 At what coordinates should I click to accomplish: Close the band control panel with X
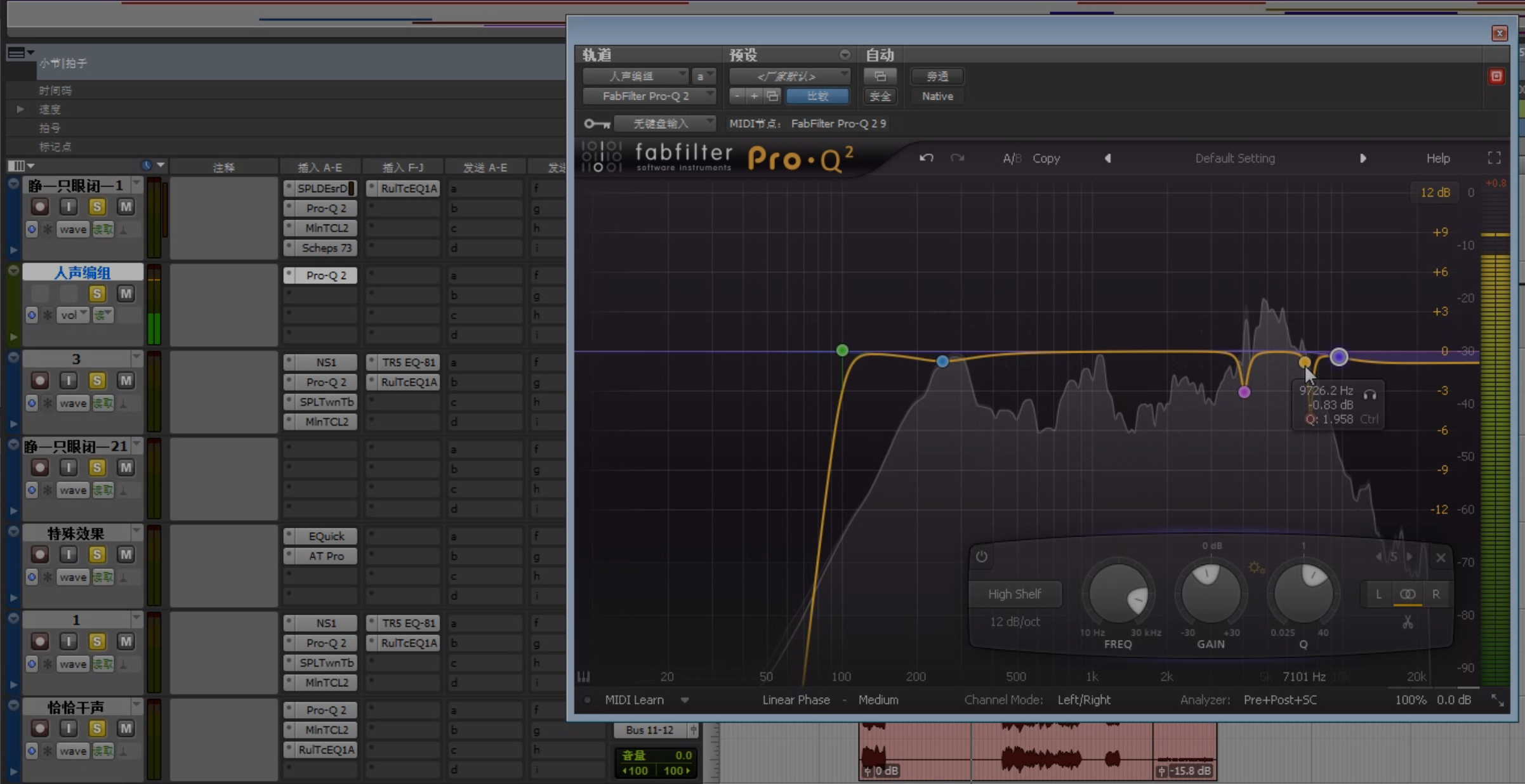pyautogui.click(x=1441, y=558)
